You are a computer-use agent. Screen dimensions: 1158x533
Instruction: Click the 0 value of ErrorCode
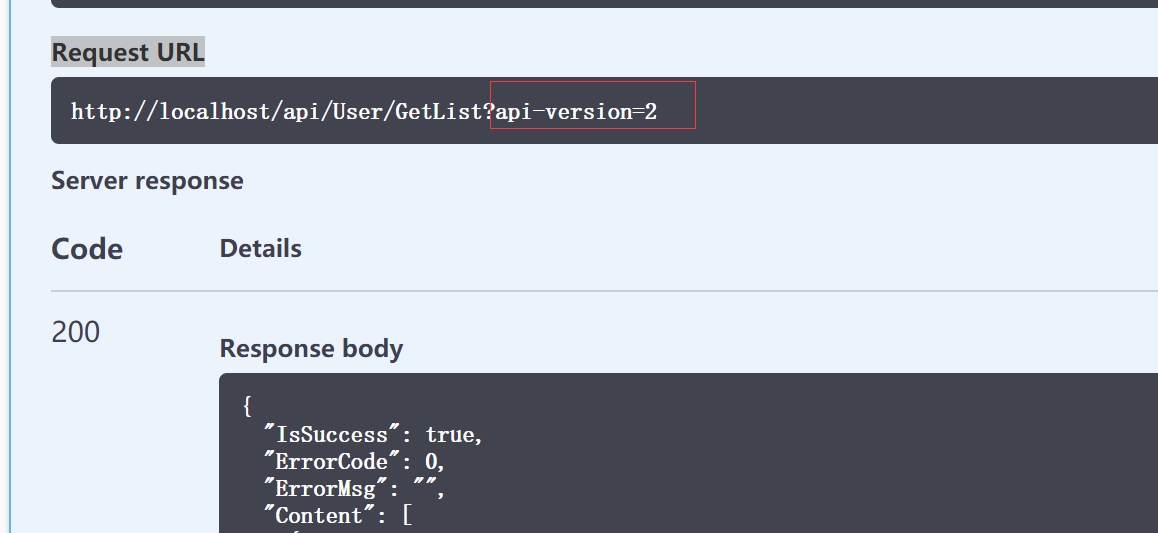click(432, 462)
